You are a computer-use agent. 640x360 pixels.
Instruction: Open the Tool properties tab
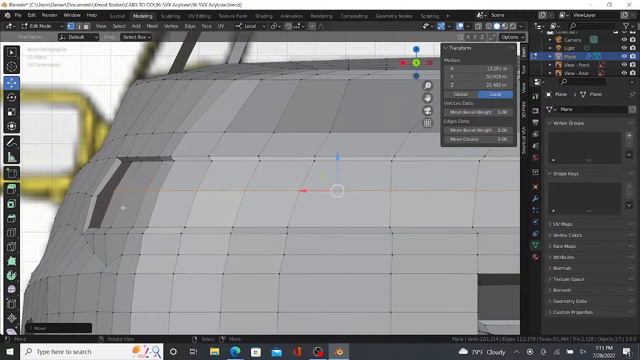click(536, 96)
